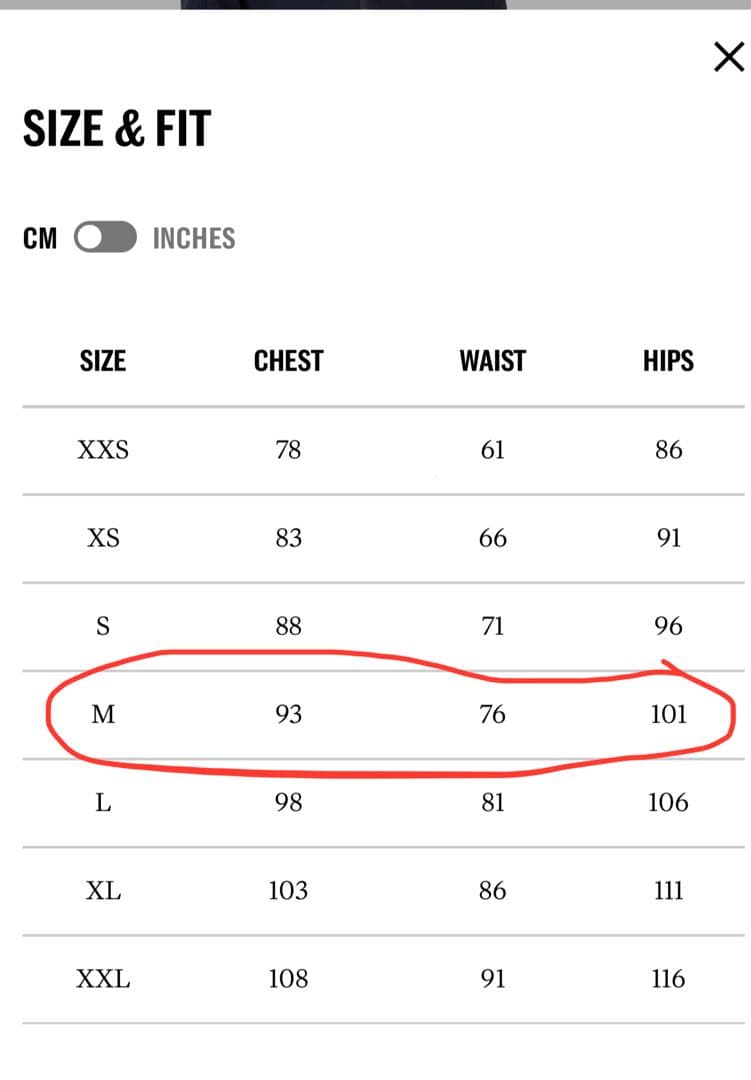Select the XXS size label
Screen dimensions: 751x1080
(x=103, y=450)
